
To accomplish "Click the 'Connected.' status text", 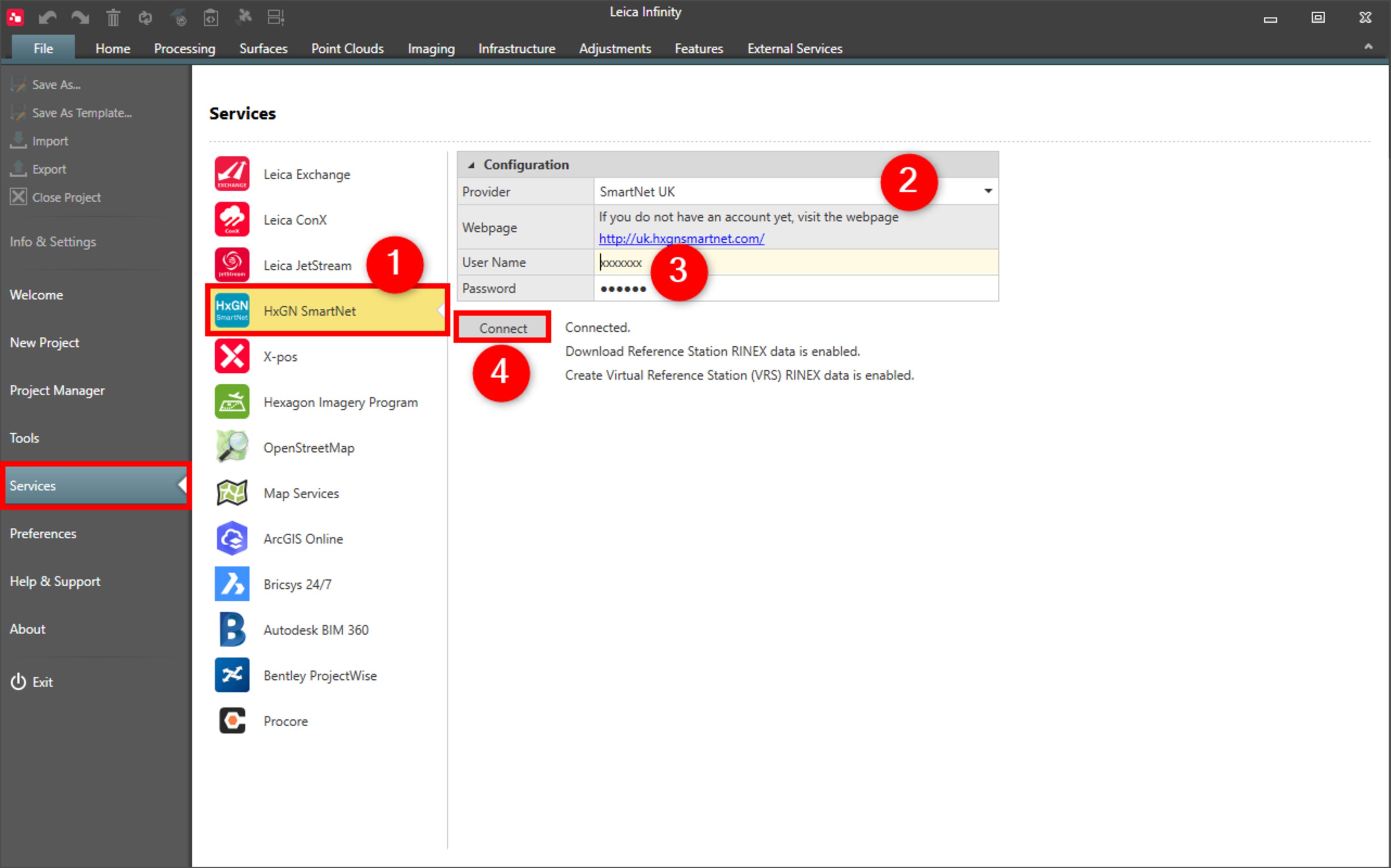I will point(597,327).
